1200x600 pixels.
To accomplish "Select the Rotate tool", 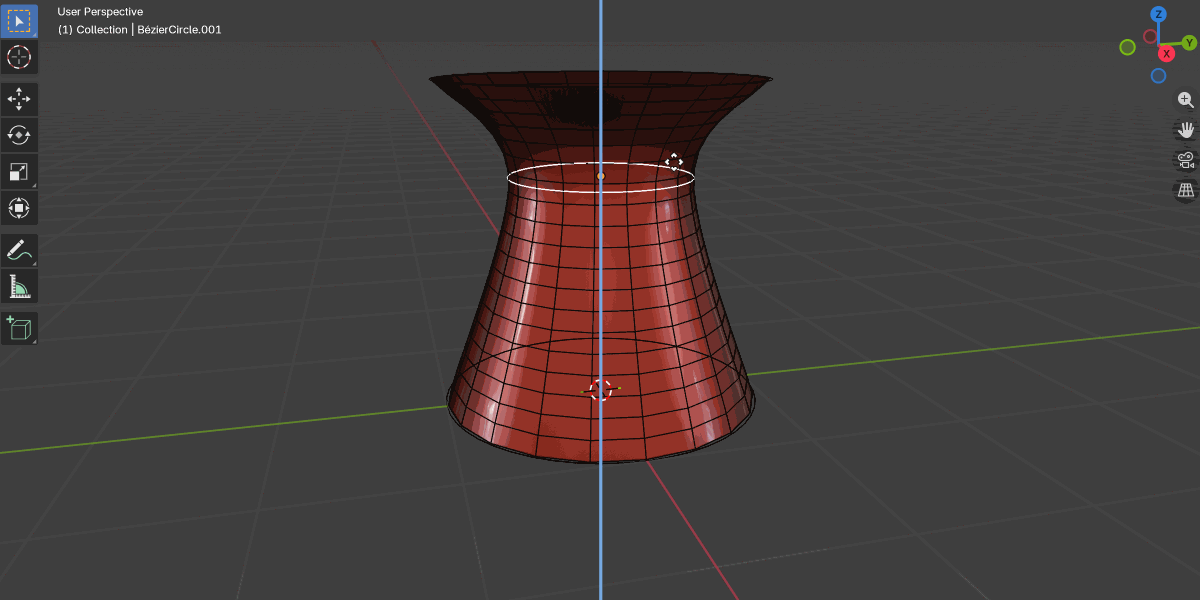I will (x=19, y=135).
